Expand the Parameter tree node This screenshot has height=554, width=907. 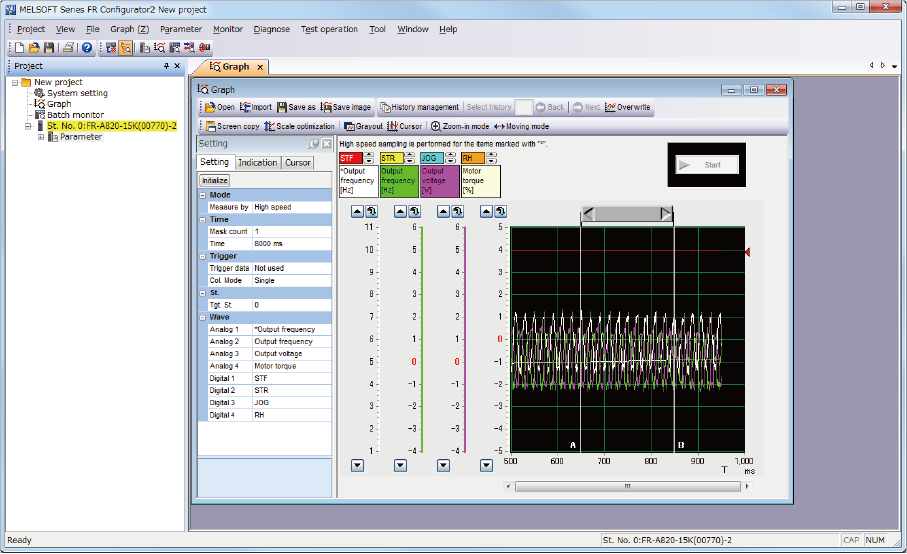pyautogui.click(x=41, y=137)
